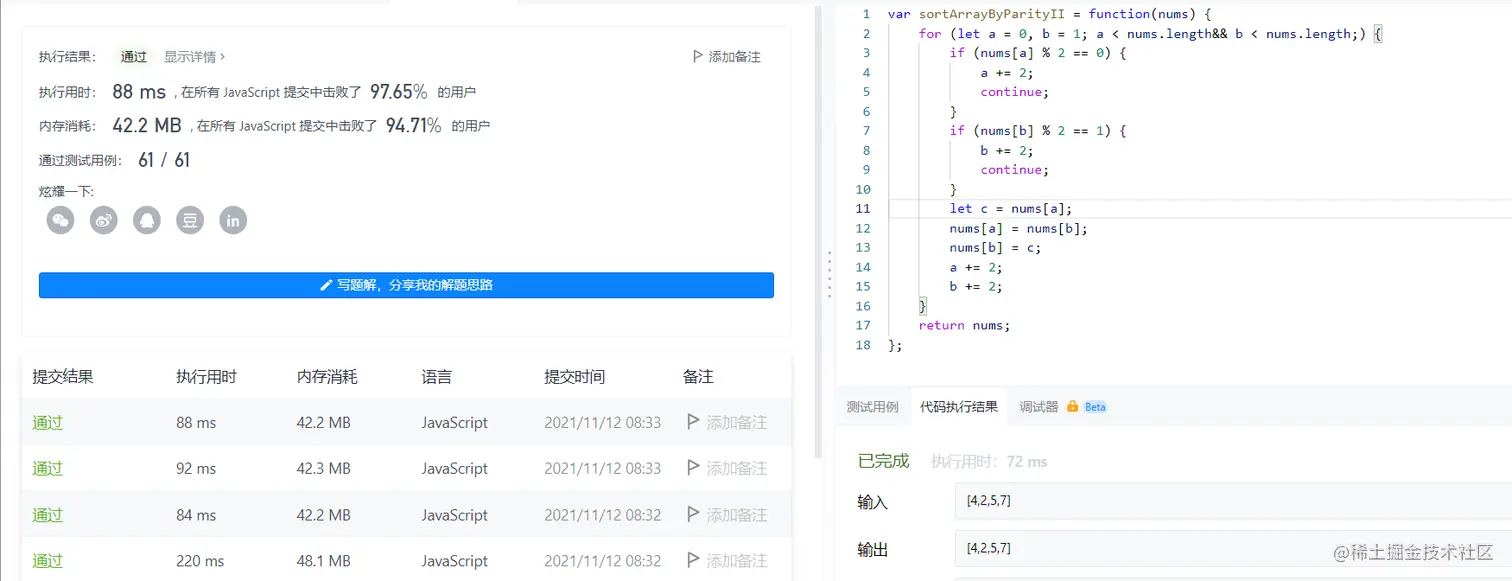1512x581 pixels.
Task: Click the 已完成 status text
Action: point(884,461)
